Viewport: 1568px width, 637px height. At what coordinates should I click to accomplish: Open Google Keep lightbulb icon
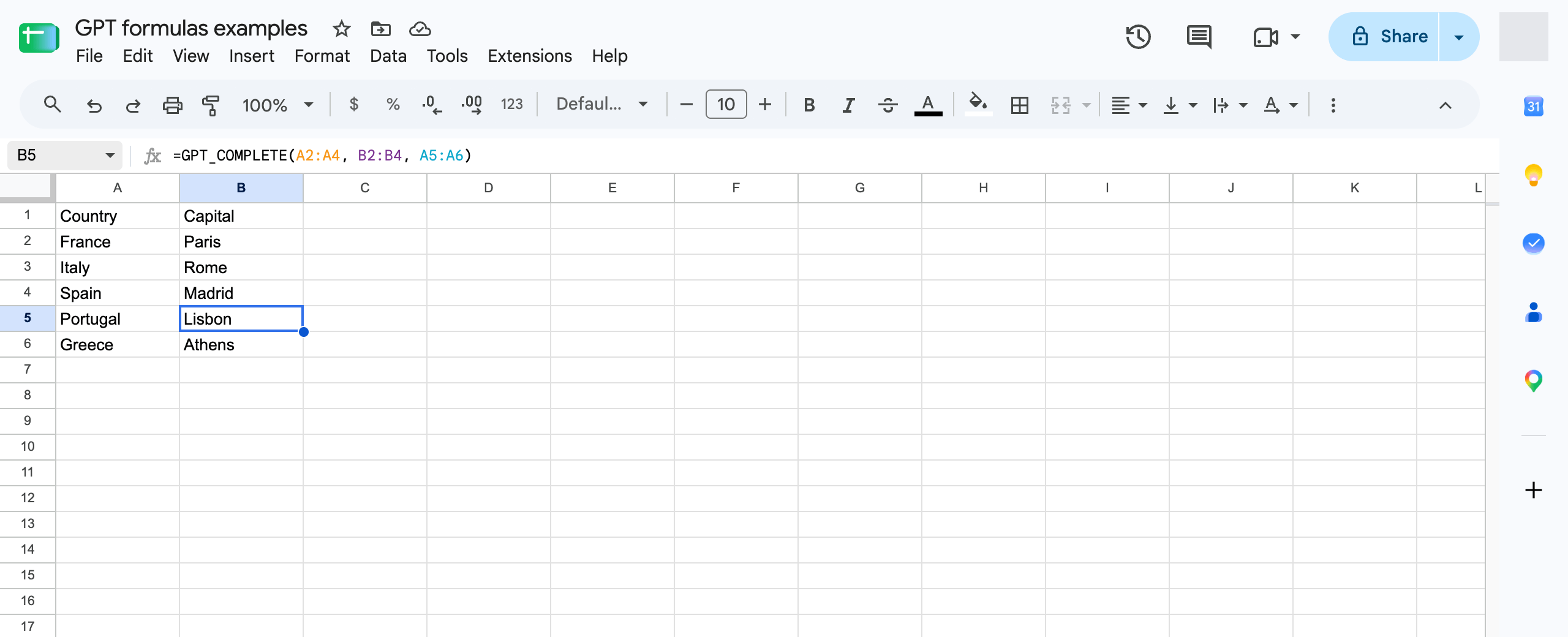coord(1533,175)
